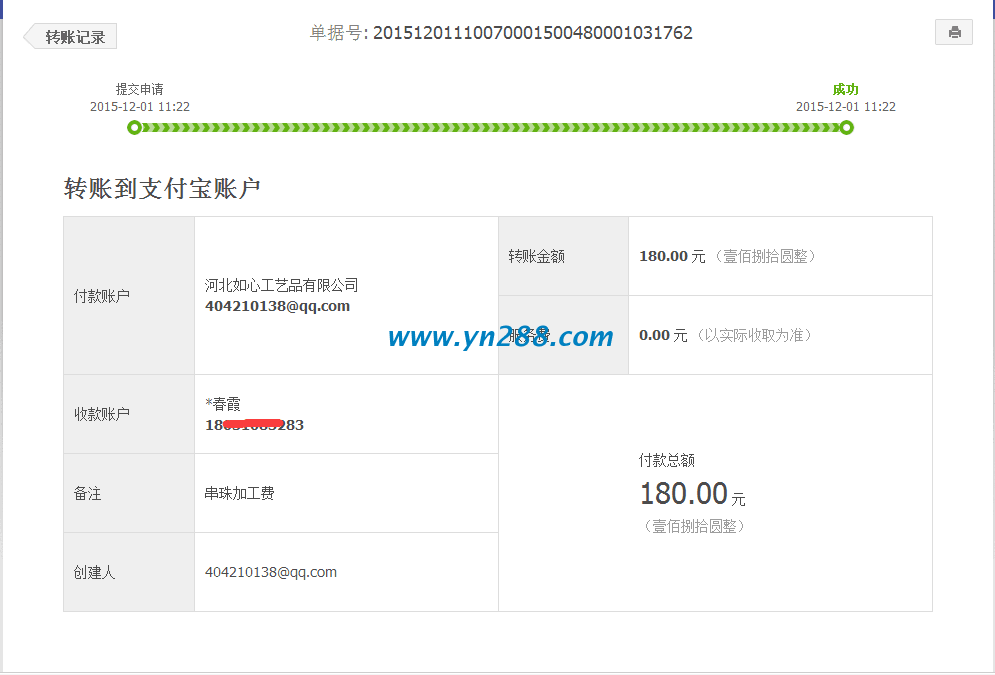The height and width of the screenshot is (675, 995).
Task: Click the creator email in 创建人 row
Action: pos(270,572)
